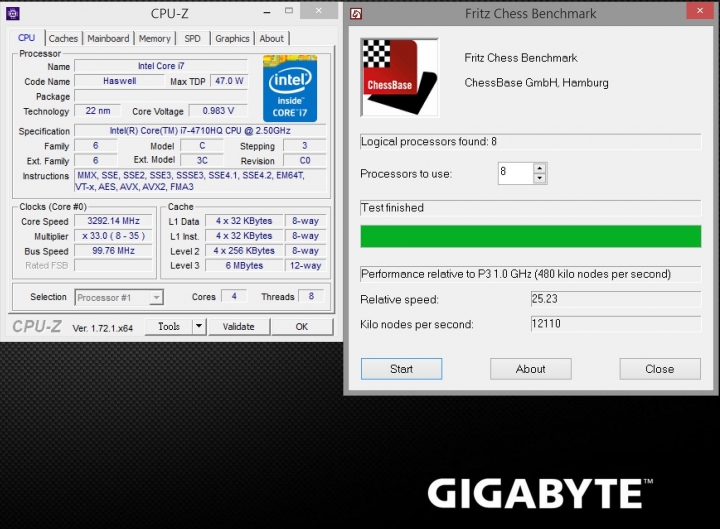
Task: Close the Fritz Chess Benchmark window via X
Action: click(x=699, y=11)
